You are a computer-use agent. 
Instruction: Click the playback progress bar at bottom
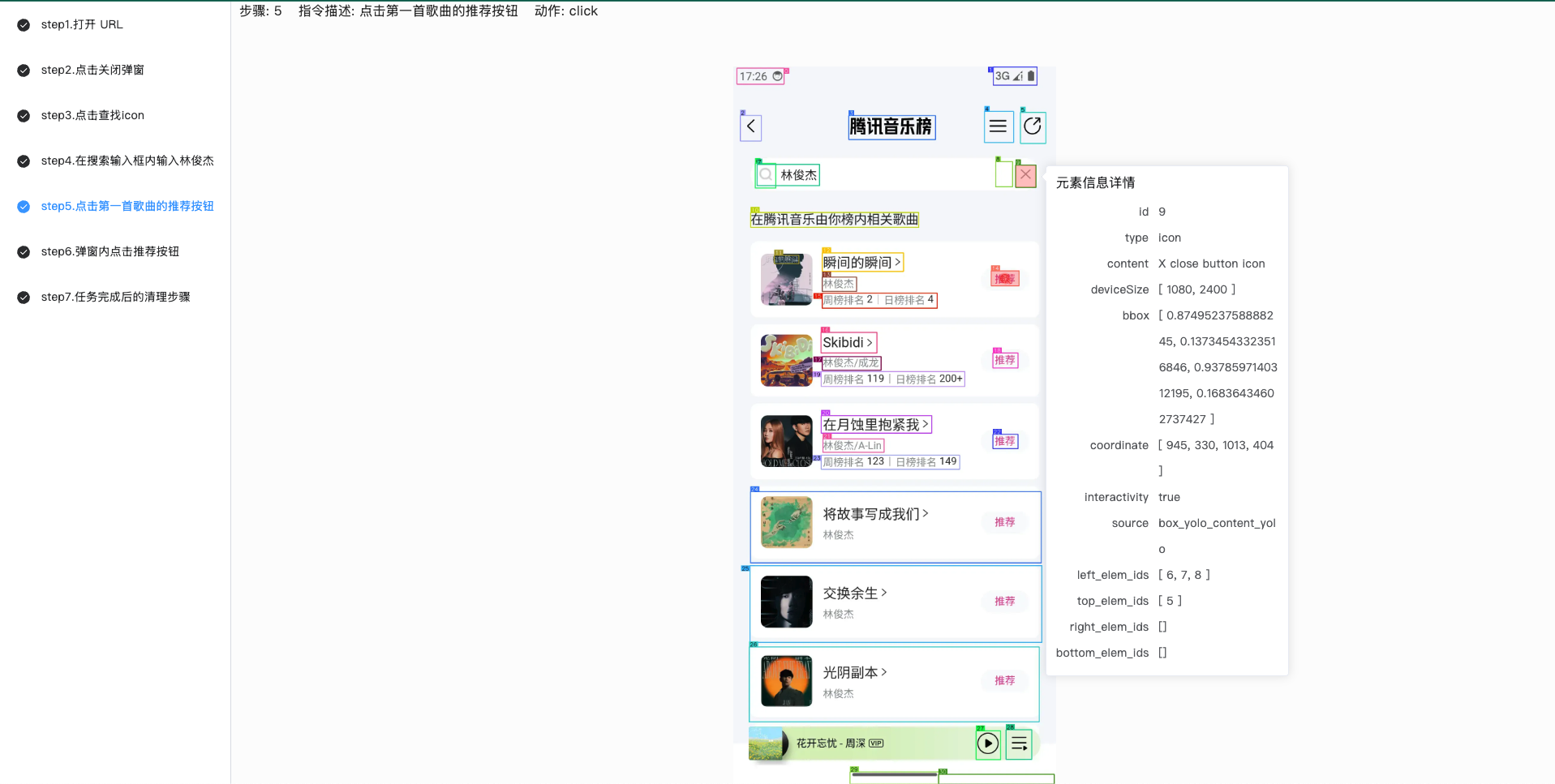(x=894, y=775)
